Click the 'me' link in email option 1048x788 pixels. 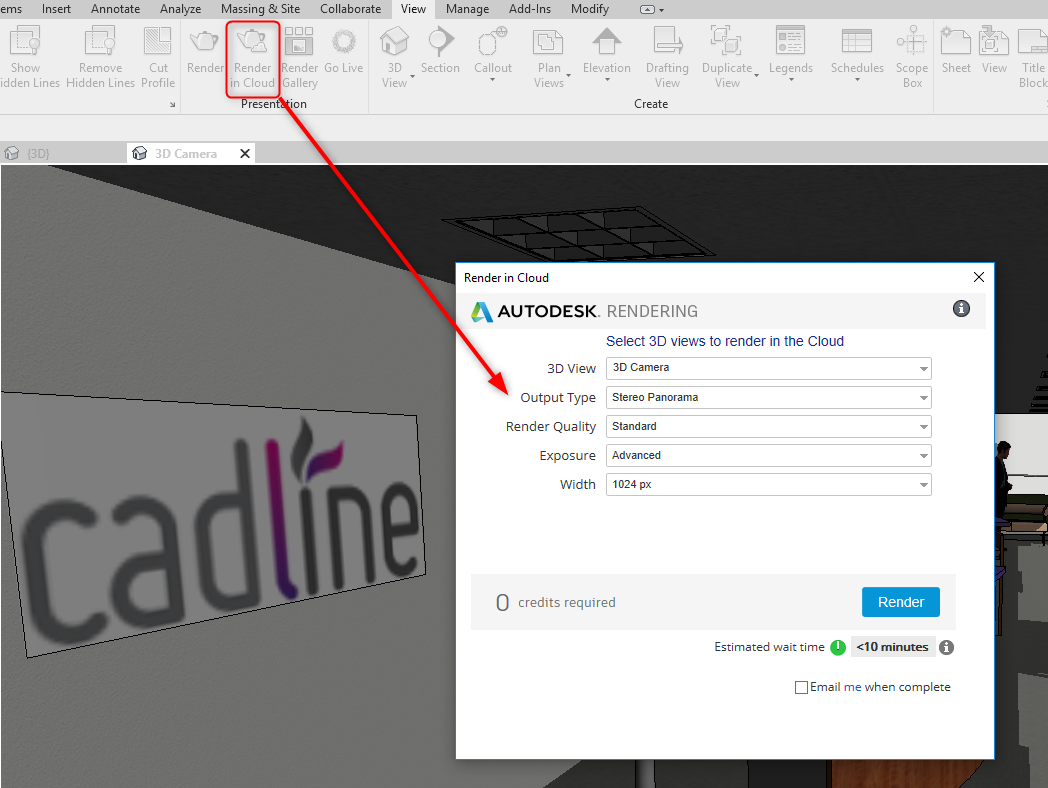tap(852, 687)
